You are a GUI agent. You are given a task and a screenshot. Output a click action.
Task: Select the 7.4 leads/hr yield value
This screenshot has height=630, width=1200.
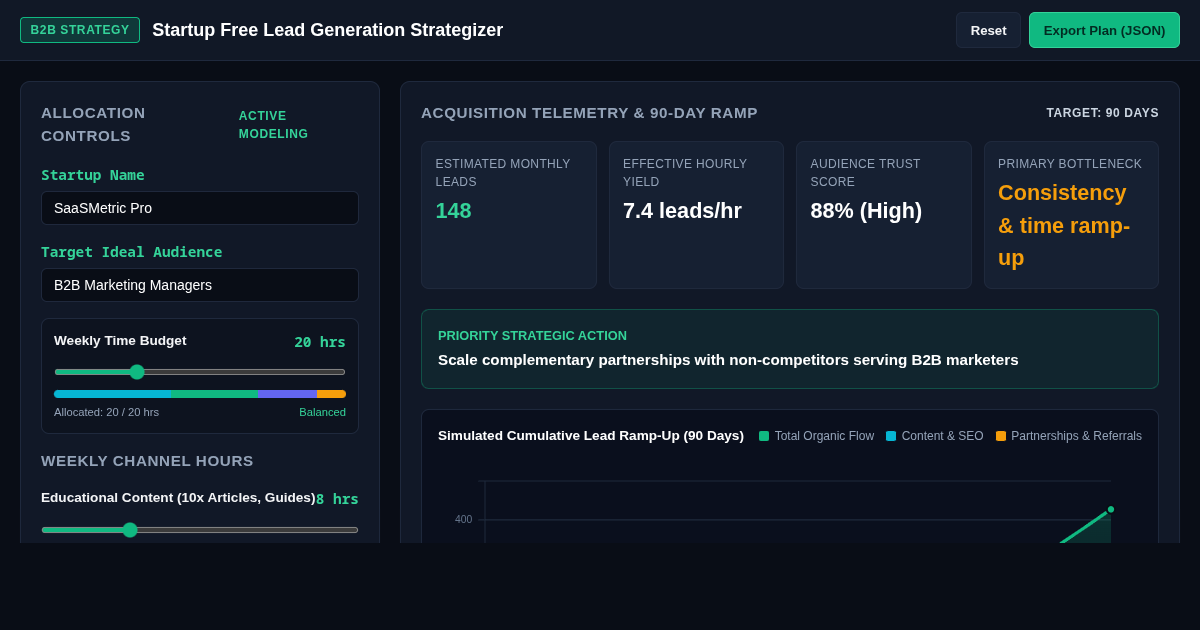682,211
